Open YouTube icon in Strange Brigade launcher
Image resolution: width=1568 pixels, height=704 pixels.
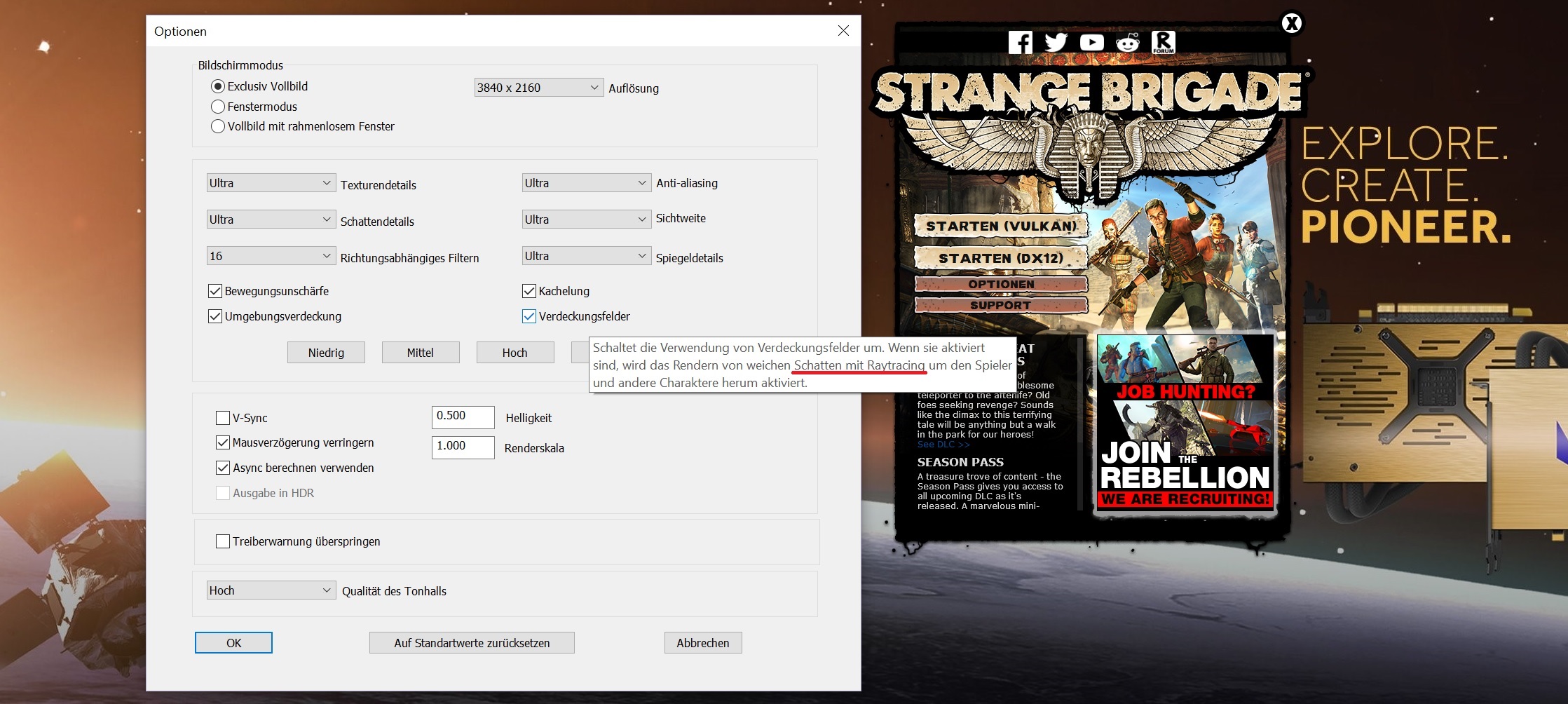1091,43
